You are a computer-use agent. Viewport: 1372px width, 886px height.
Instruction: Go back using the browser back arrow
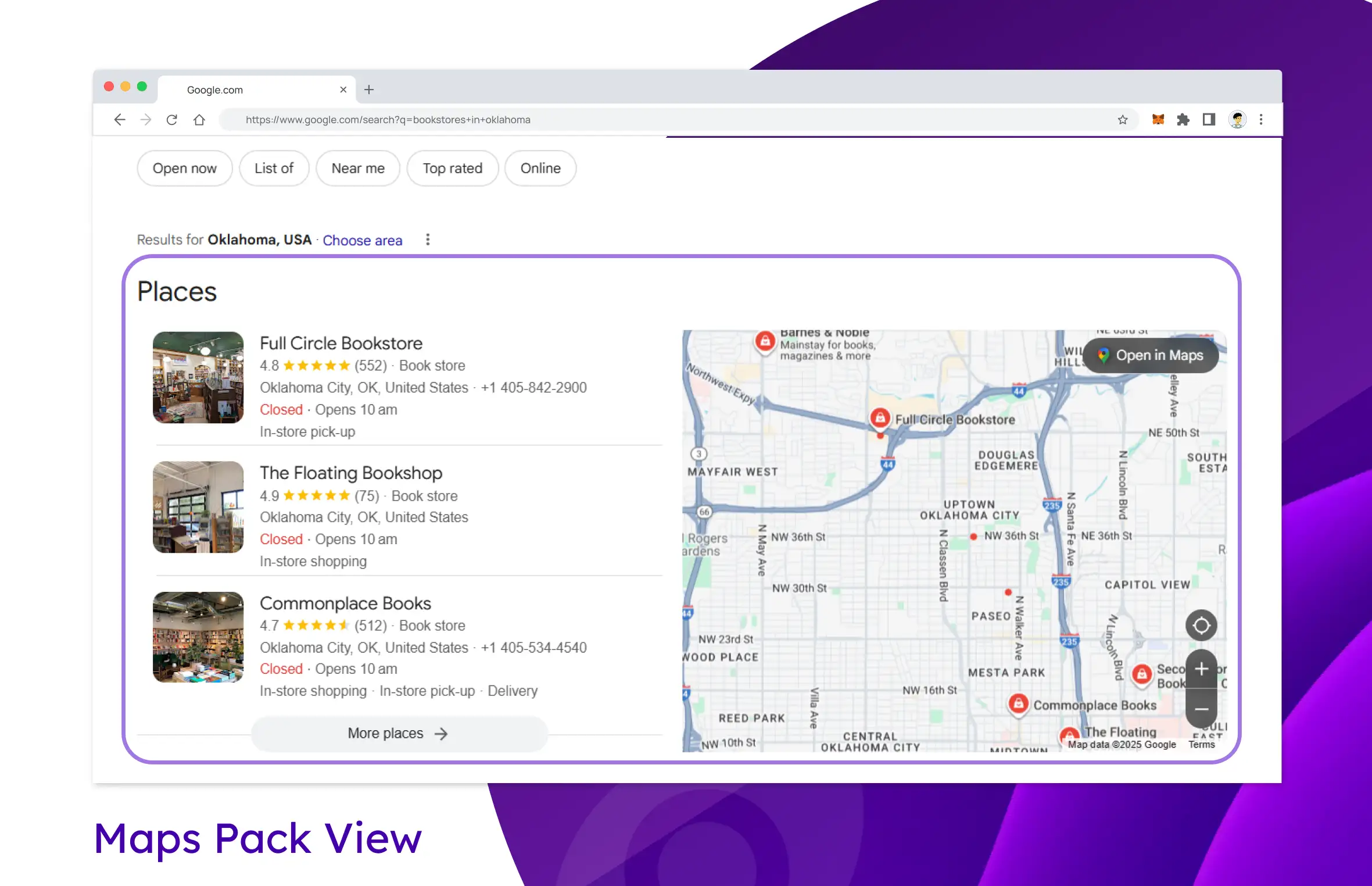click(120, 120)
